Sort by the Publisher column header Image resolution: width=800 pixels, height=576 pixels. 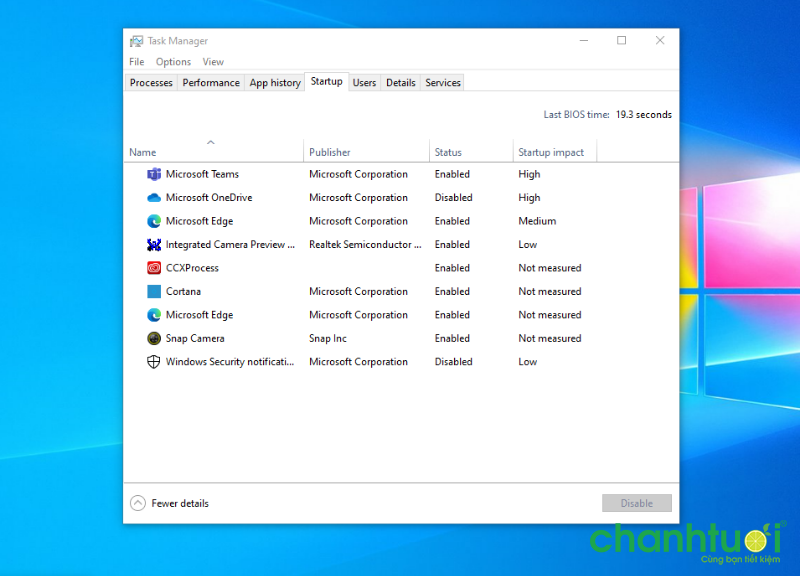pos(366,152)
